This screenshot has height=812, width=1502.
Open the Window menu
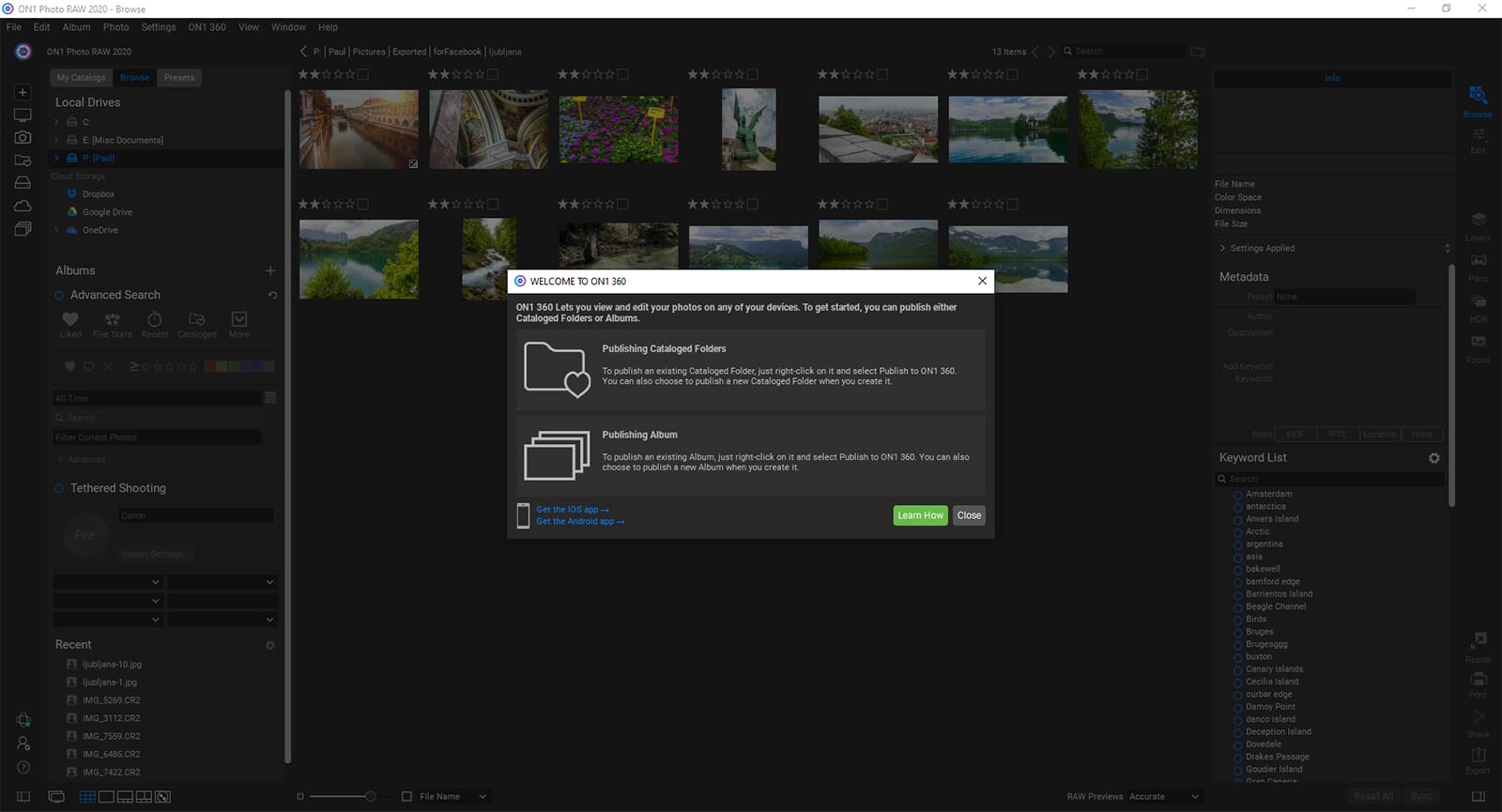point(288,27)
